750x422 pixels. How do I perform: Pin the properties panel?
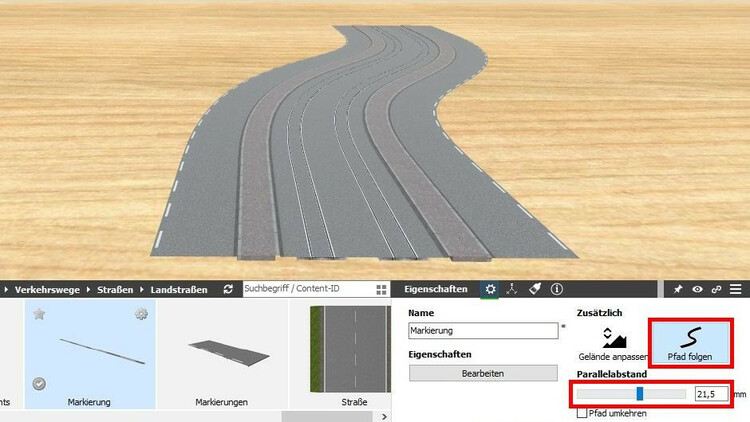coord(678,289)
